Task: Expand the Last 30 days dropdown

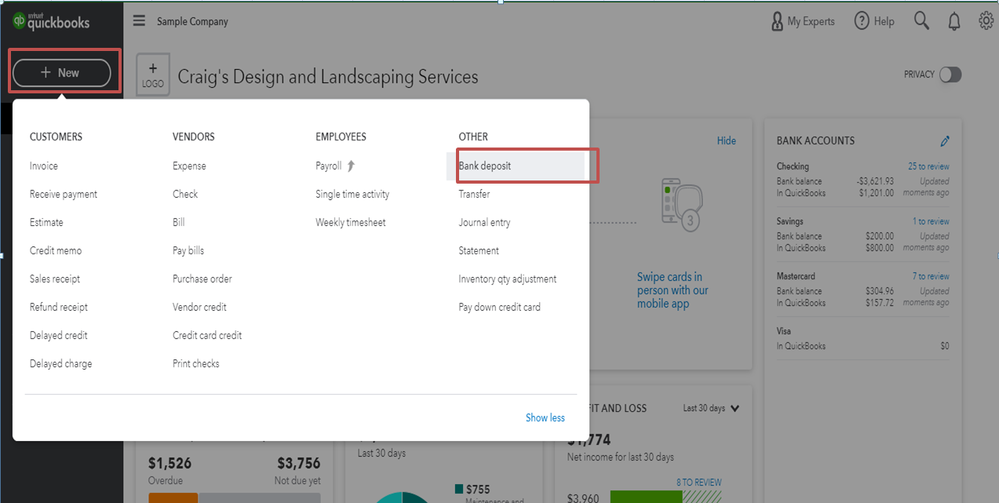Action: click(711, 408)
